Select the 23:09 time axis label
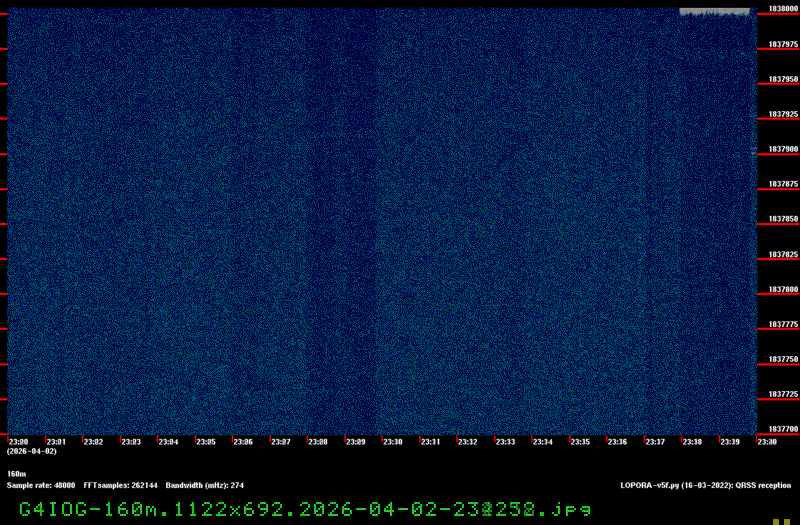 point(356,442)
